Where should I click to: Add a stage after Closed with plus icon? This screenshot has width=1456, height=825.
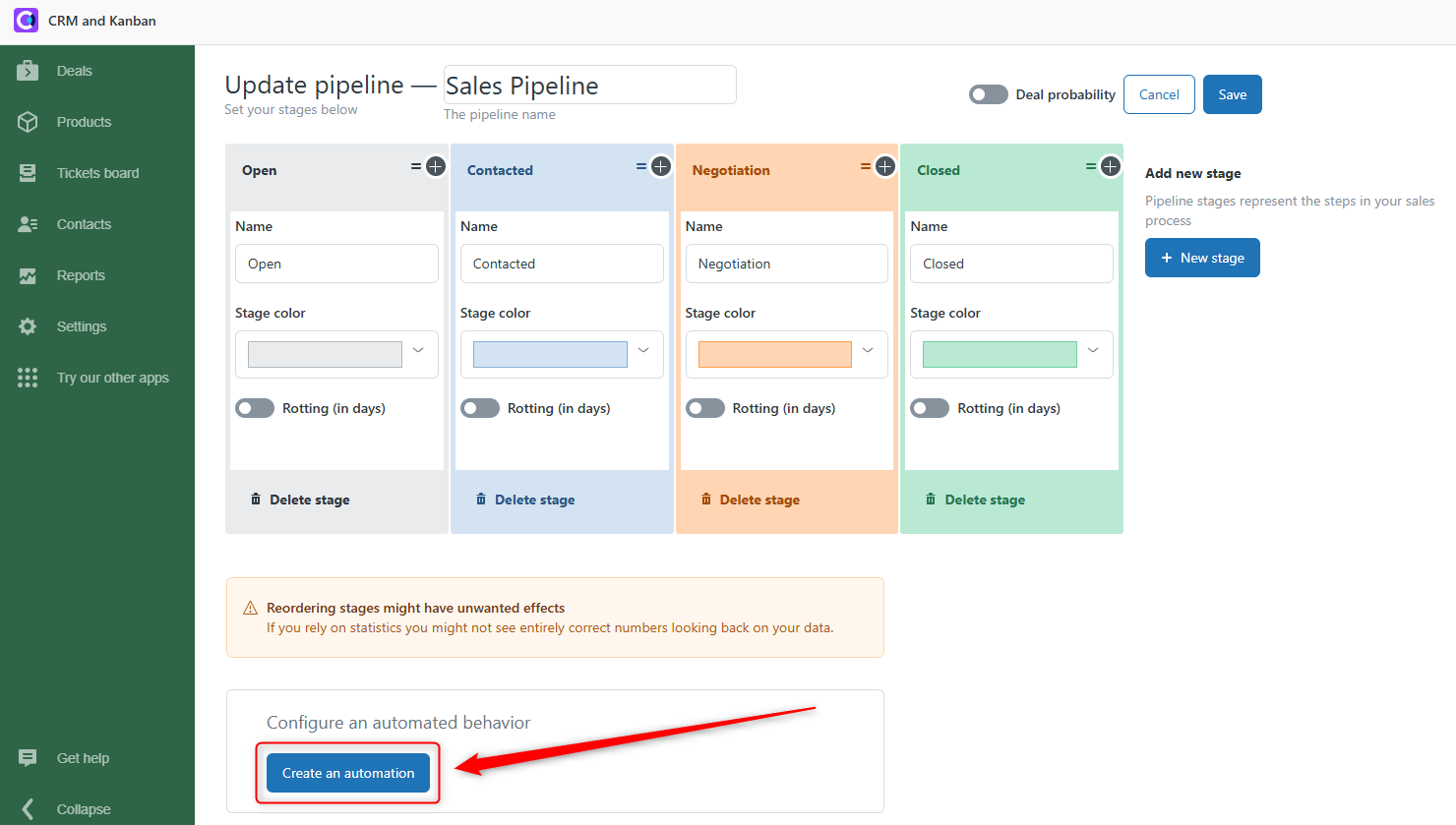1111,166
